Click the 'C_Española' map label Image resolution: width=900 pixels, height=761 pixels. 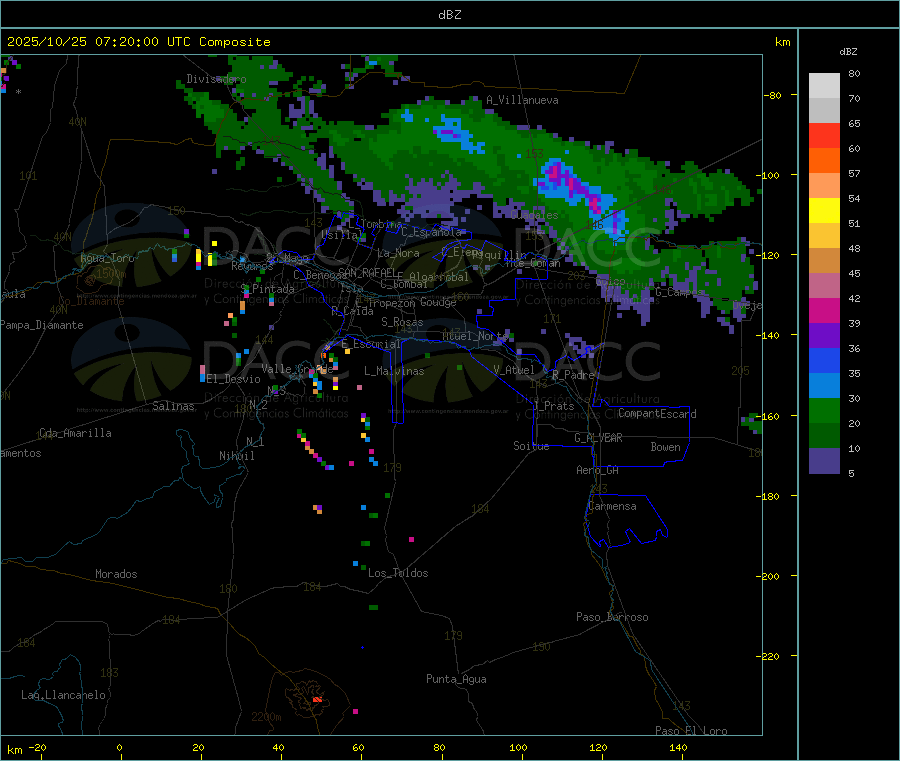pyautogui.click(x=431, y=232)
